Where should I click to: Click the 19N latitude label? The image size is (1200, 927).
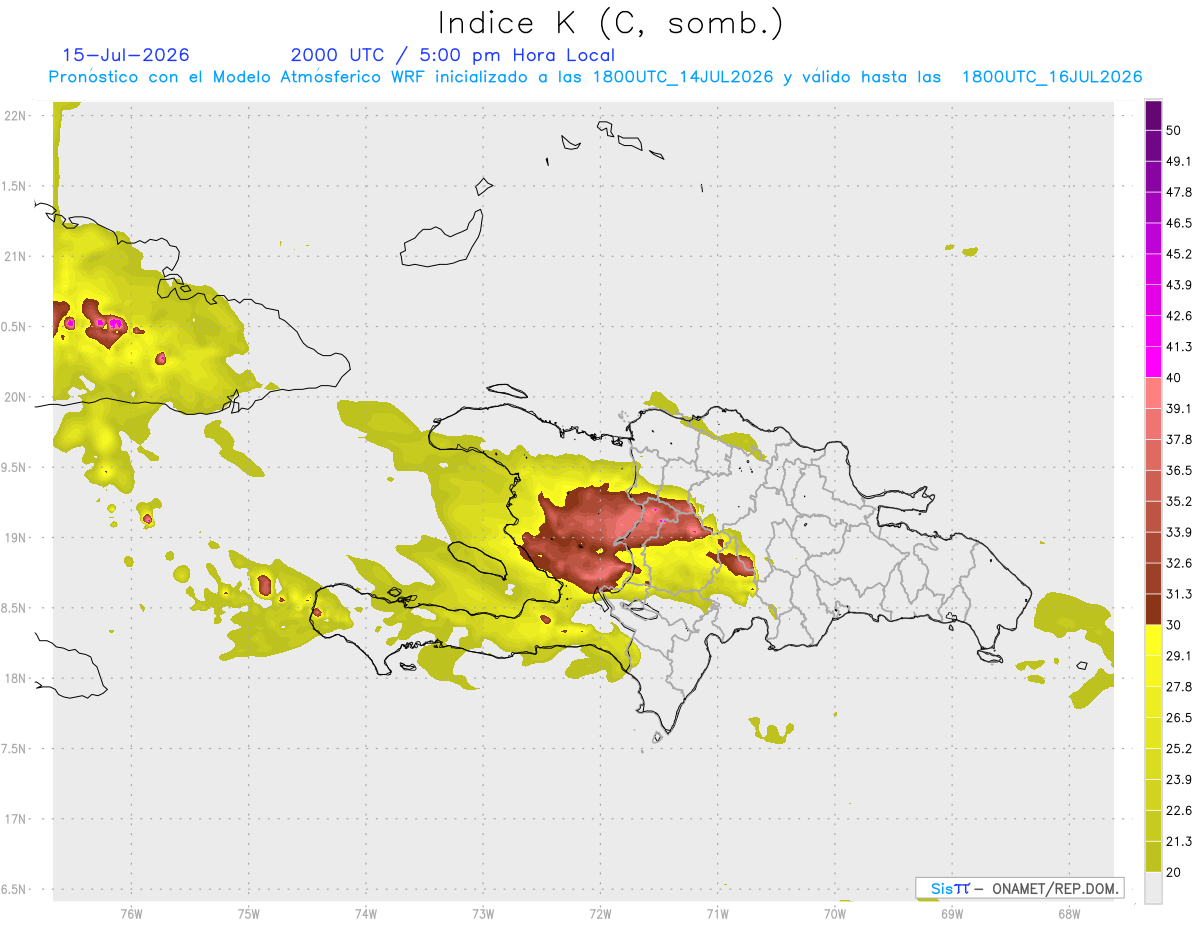coord(15,537)
